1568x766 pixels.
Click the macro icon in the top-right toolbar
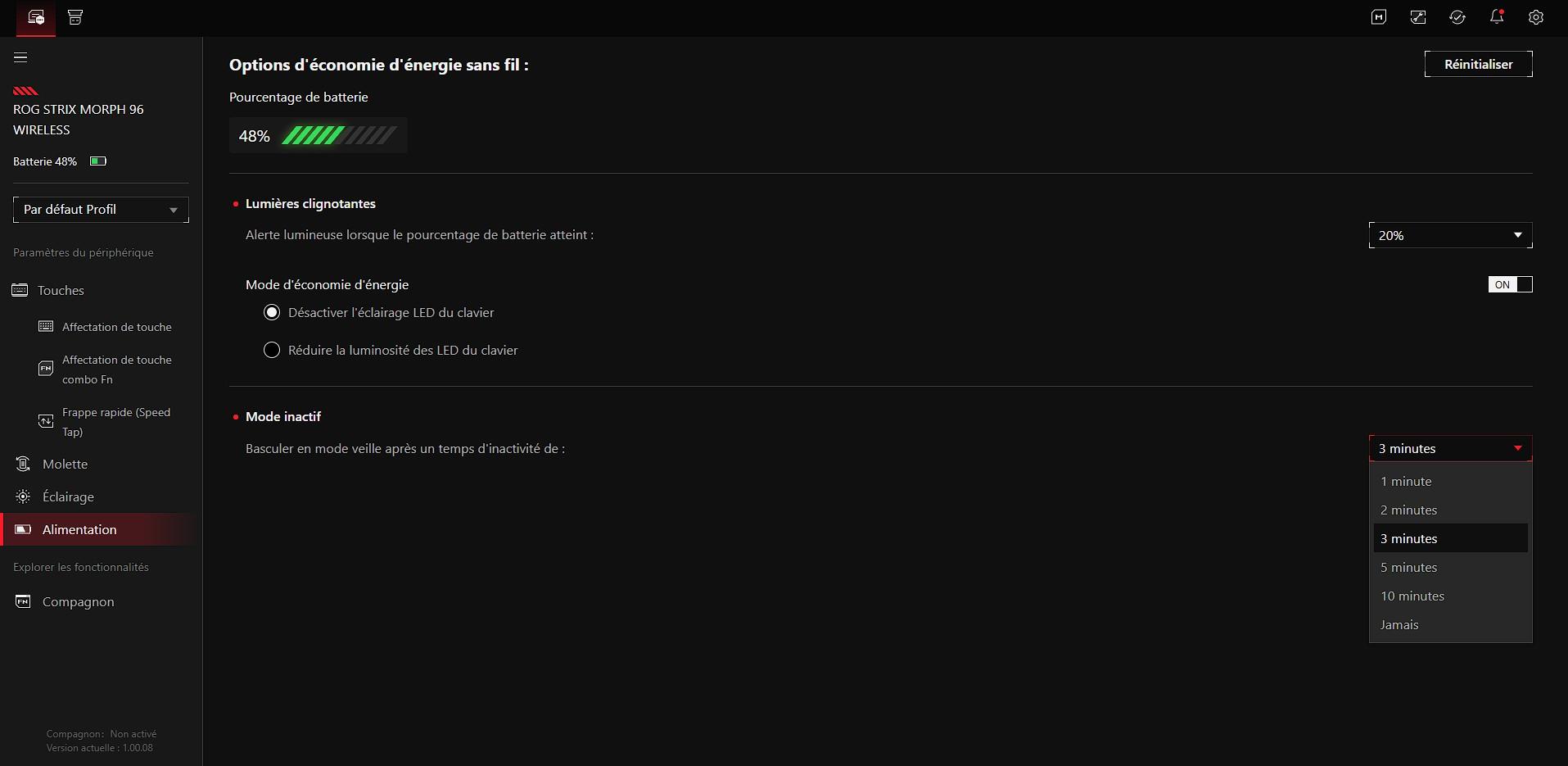coord(1379,17)
